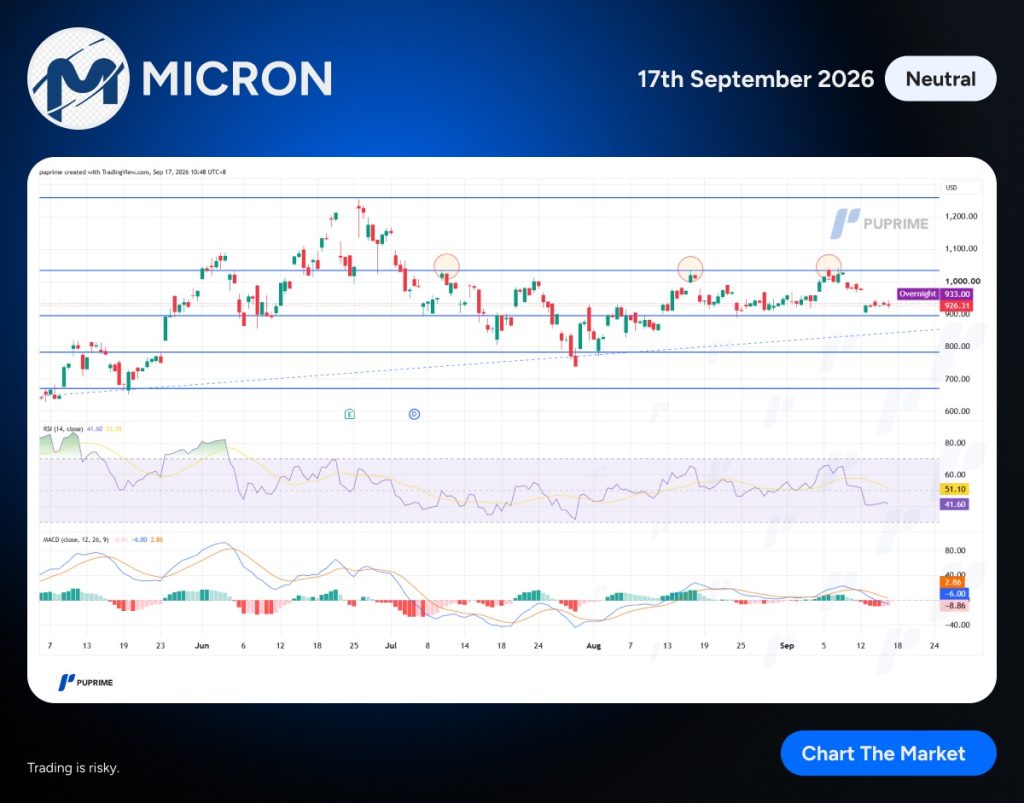Click the 700.00 price axis label

tap(957, 379)
